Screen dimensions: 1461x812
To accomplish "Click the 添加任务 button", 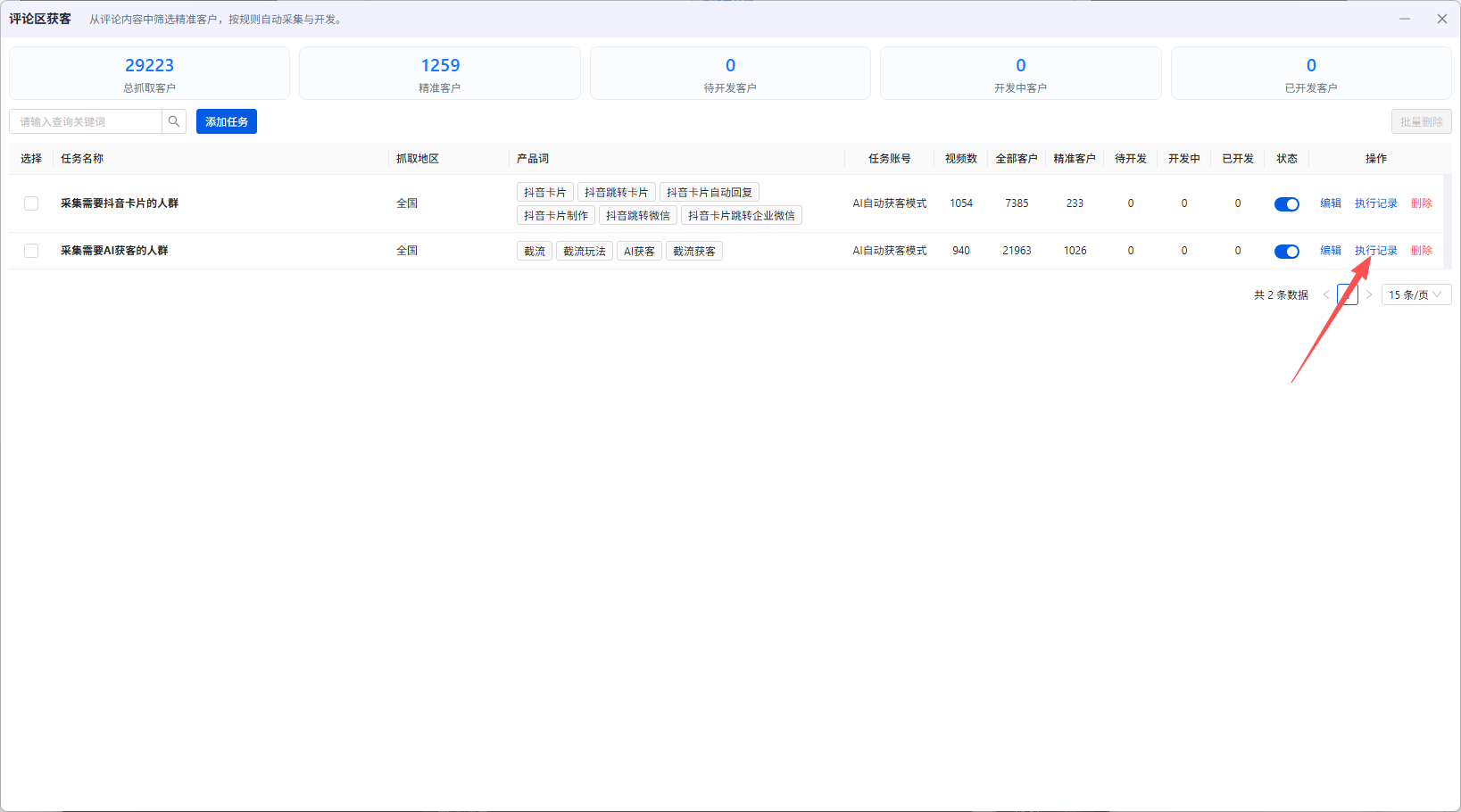I will pos(227,121).
